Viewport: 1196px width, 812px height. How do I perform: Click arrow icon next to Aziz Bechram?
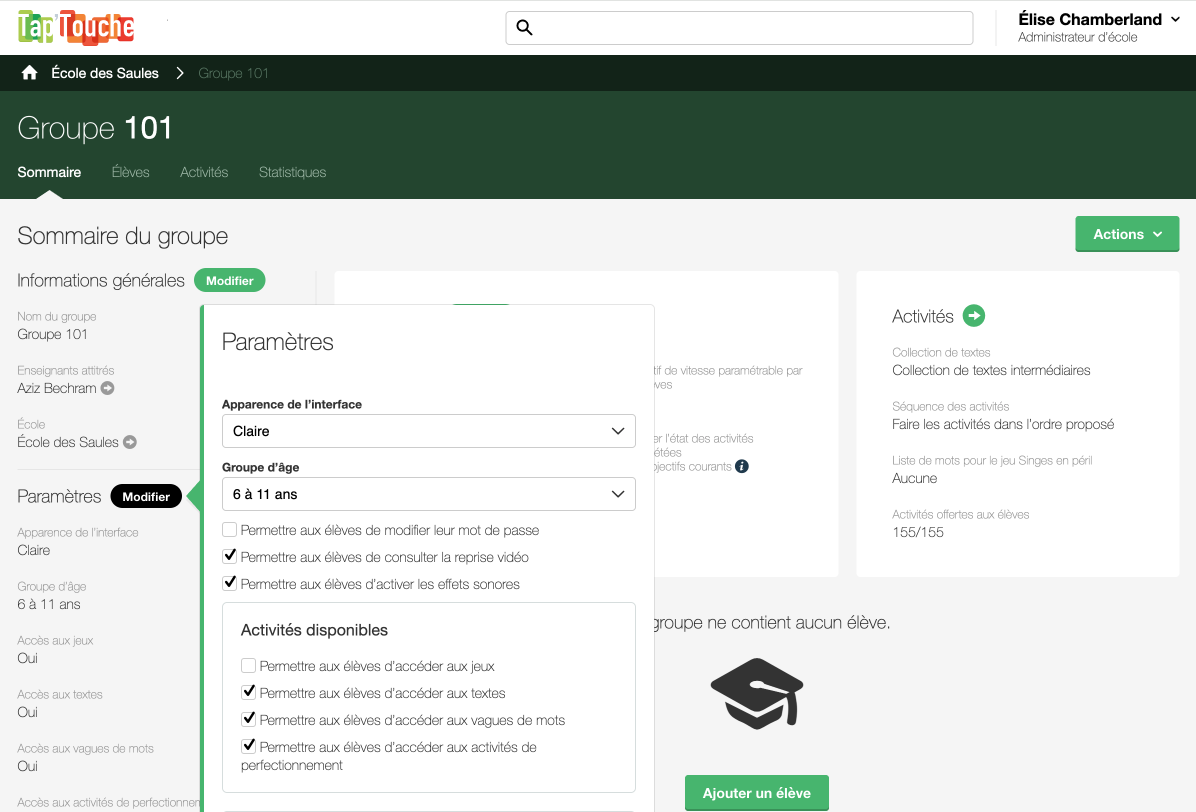[108, 388]
